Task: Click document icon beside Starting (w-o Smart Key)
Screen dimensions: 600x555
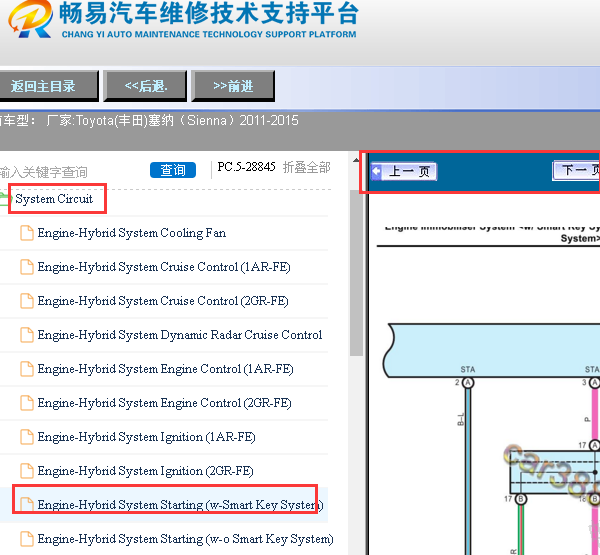Action: [27, 539]
